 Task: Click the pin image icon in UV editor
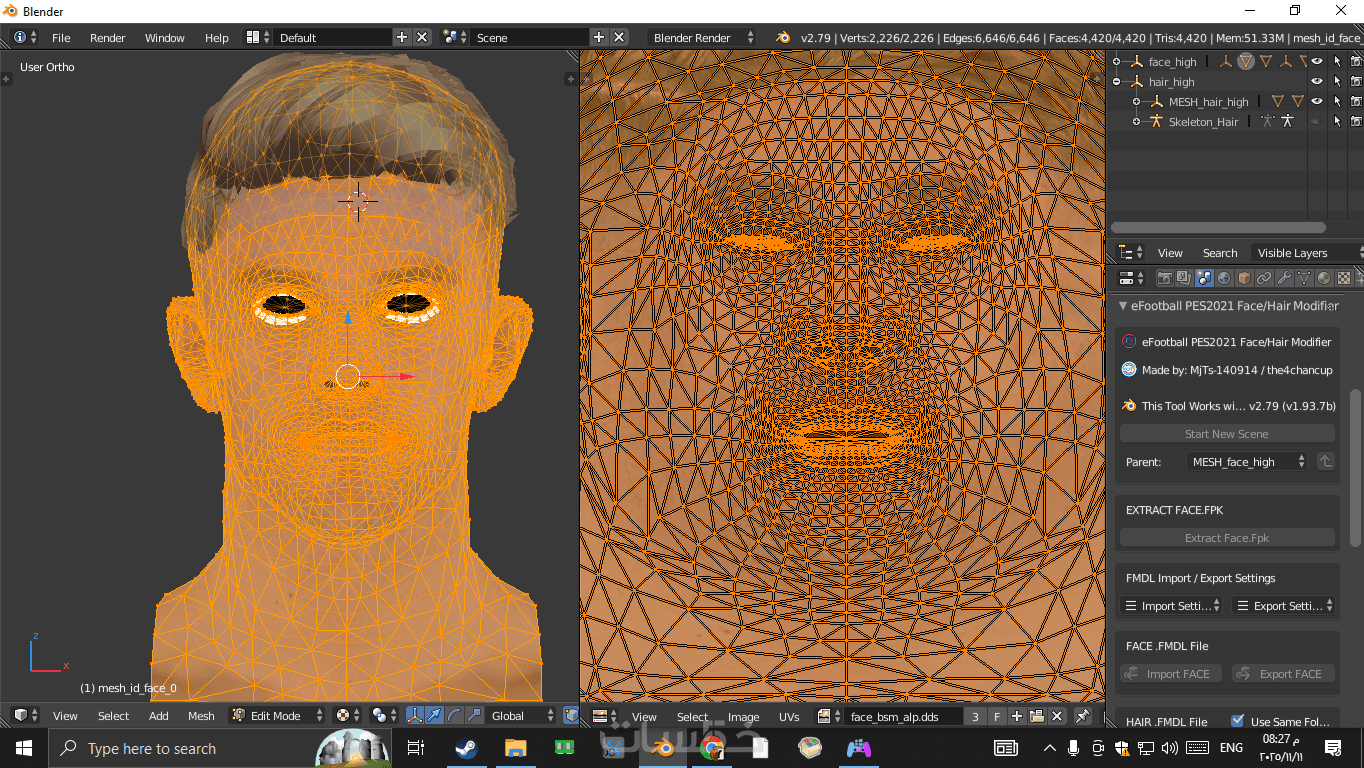[x=1082, y=716]
